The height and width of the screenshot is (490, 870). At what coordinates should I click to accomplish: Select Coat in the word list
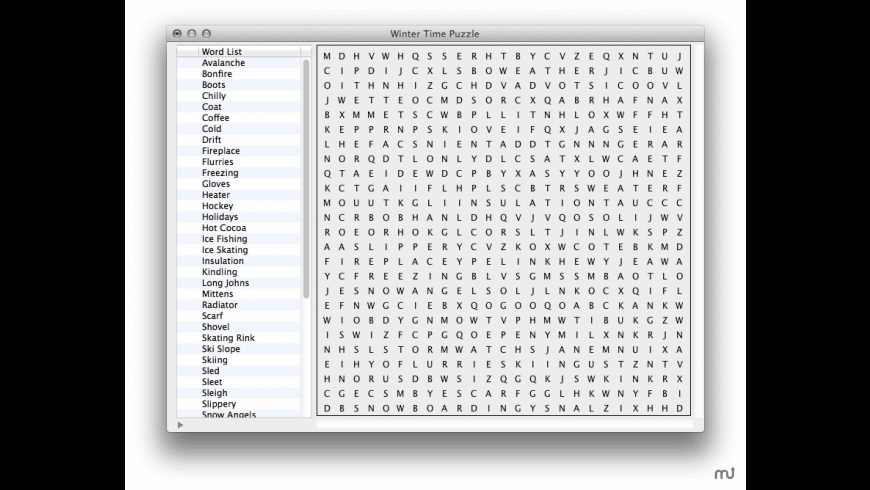pyautogui.click(x=239, y=107)
